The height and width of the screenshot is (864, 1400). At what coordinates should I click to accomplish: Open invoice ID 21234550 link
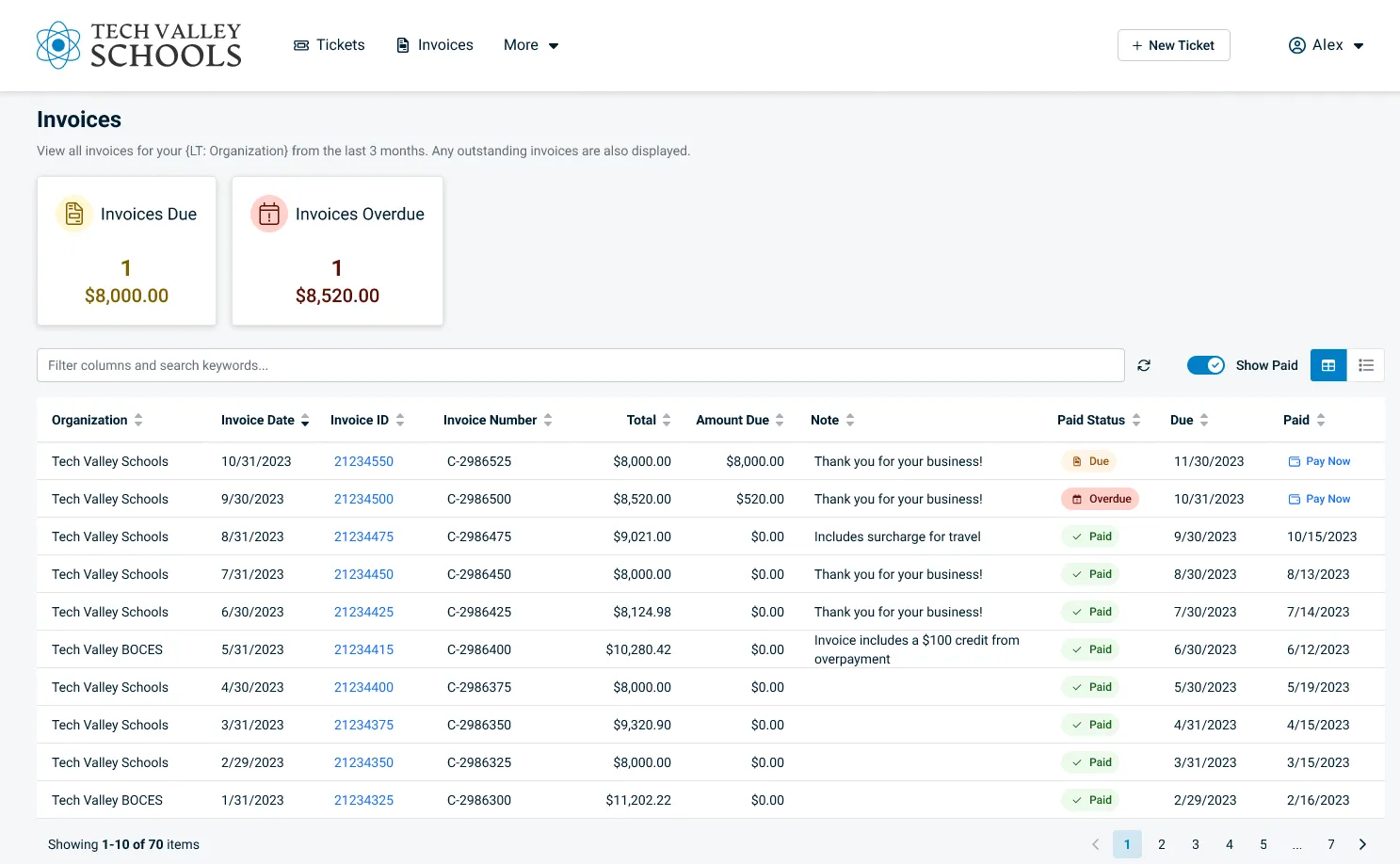click(363, 461)
